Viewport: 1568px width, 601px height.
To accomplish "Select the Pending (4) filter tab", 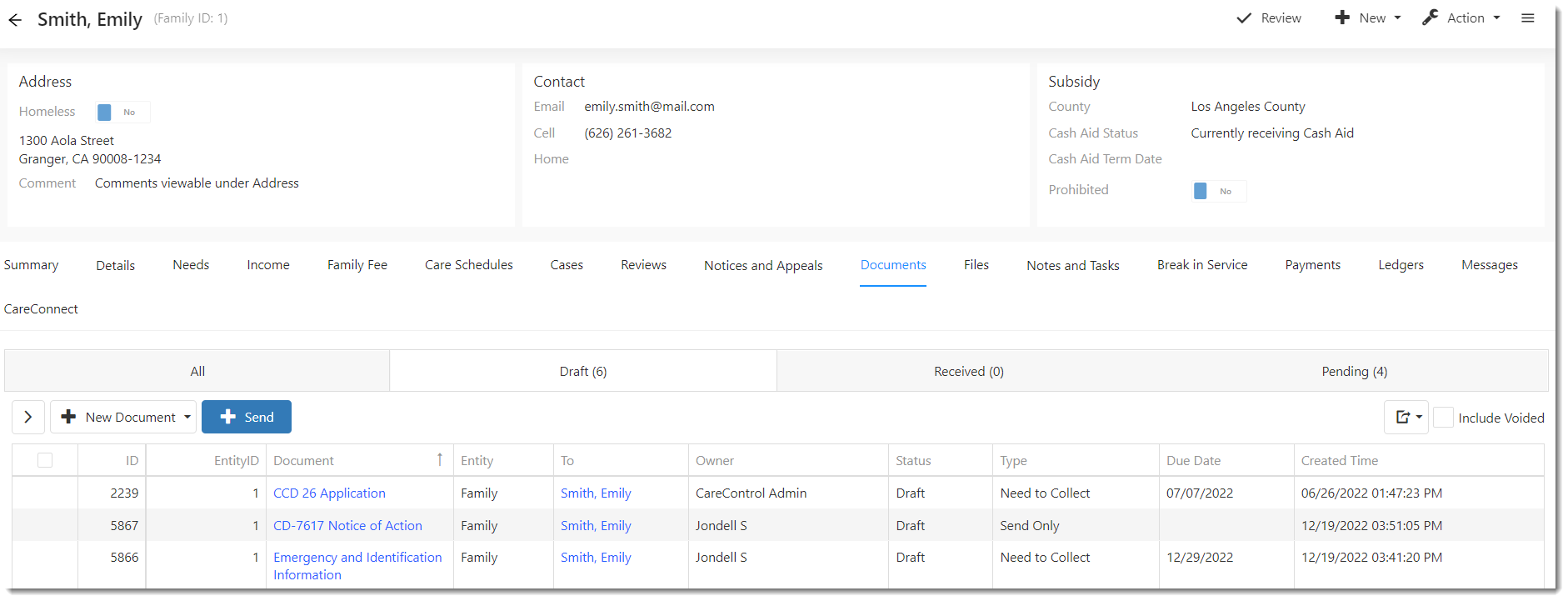I will click(x=1353, y=372).
